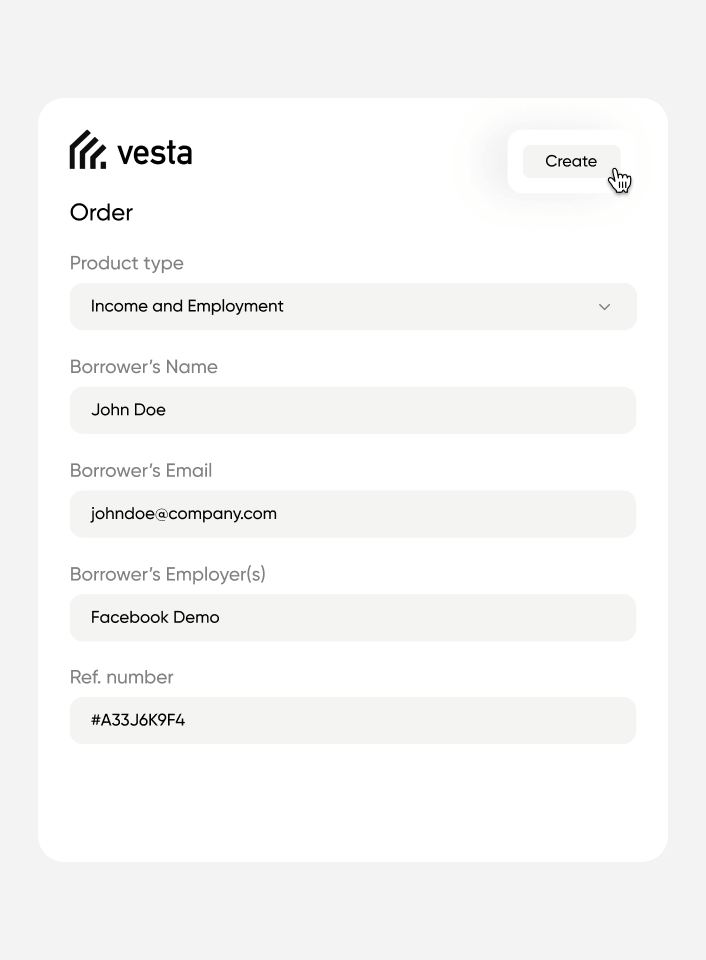706x960 pixels.
Task: Click the Ref. number label
Action: 122,677
